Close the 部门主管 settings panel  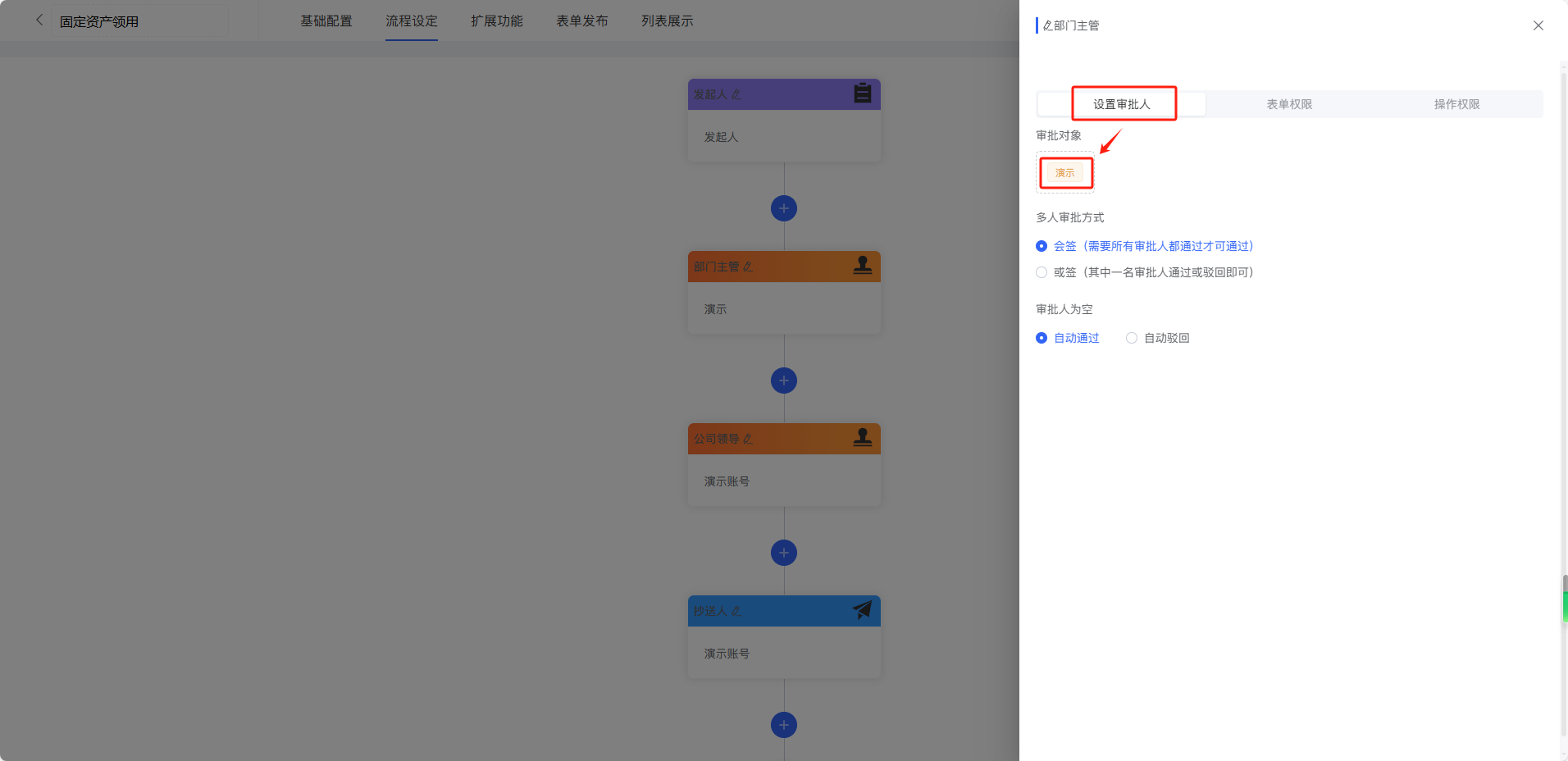coord(1538,25)
